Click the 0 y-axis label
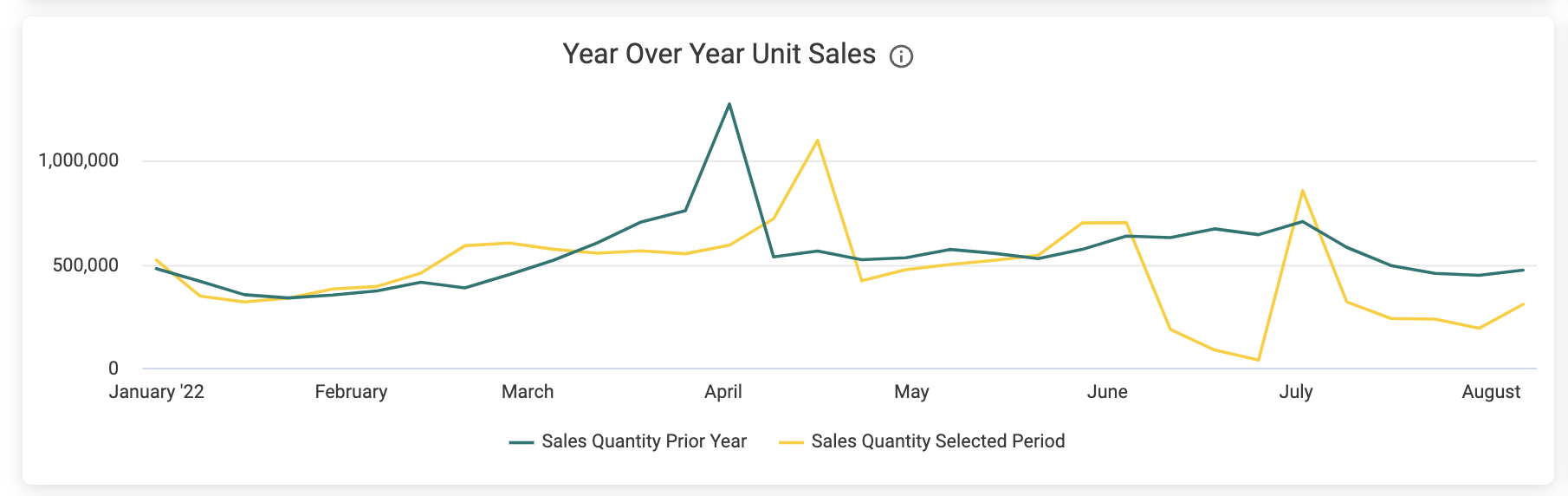Image resolution: width=1568 pixels, height=496 pixels. point(113,369)
